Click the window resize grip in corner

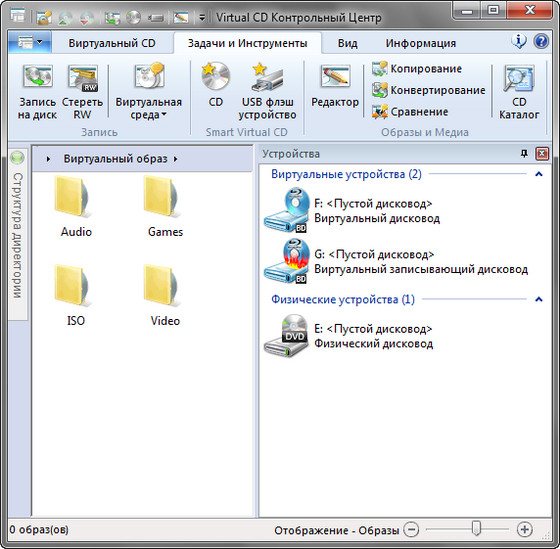[546, 535]
